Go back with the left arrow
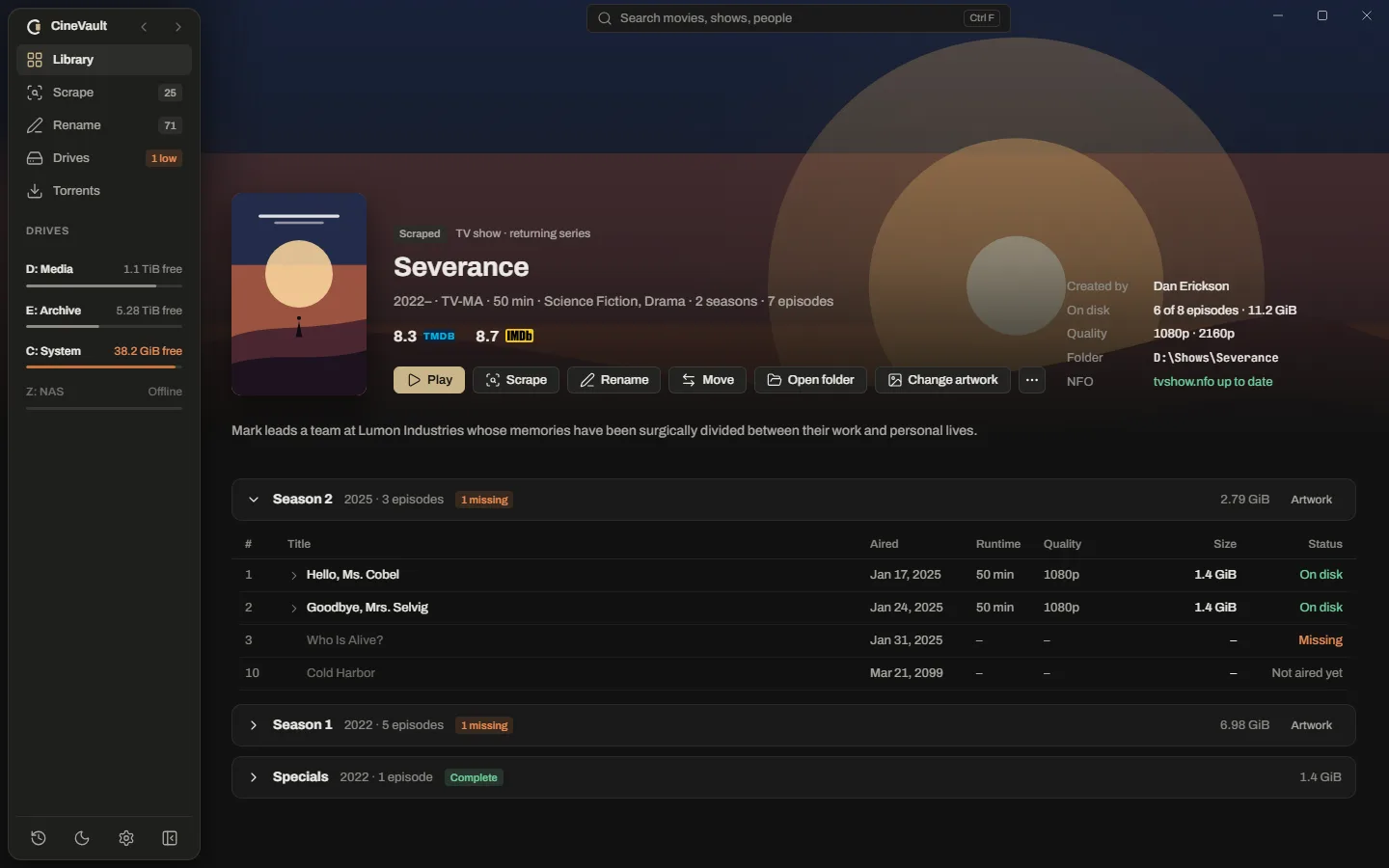Image resolution: width=1389 pixels, height=868 pixels. click(144, 27)
